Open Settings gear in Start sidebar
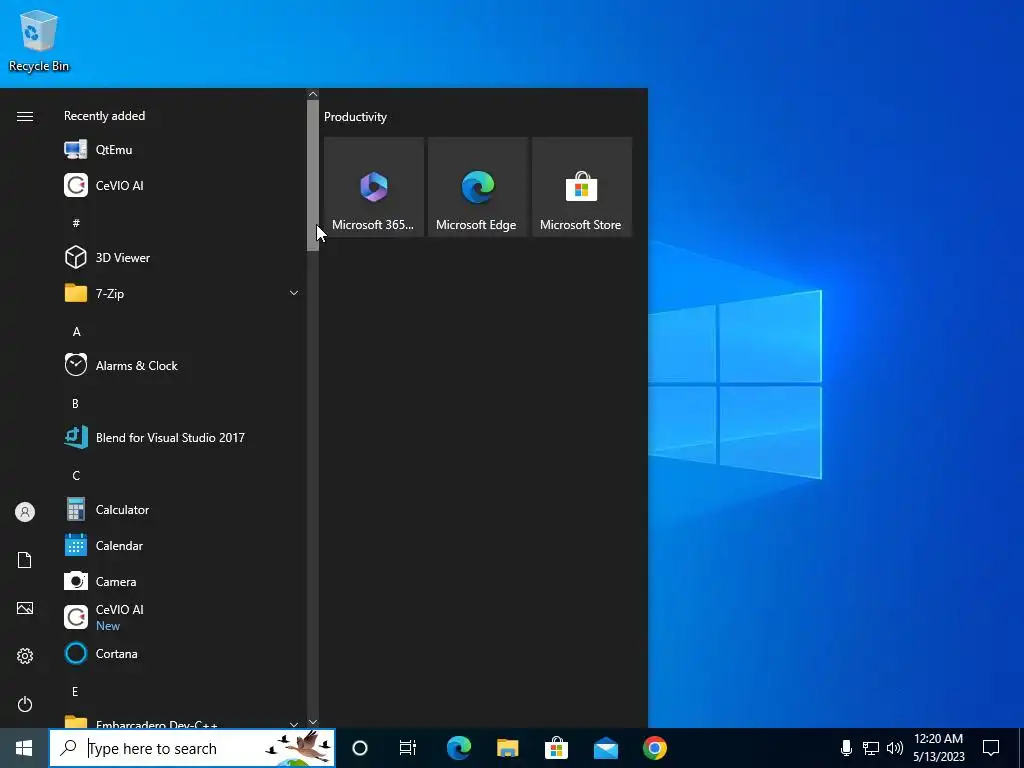Image resolution: width=1024 pixels, height=768 pixels. [x=25, y=656]
